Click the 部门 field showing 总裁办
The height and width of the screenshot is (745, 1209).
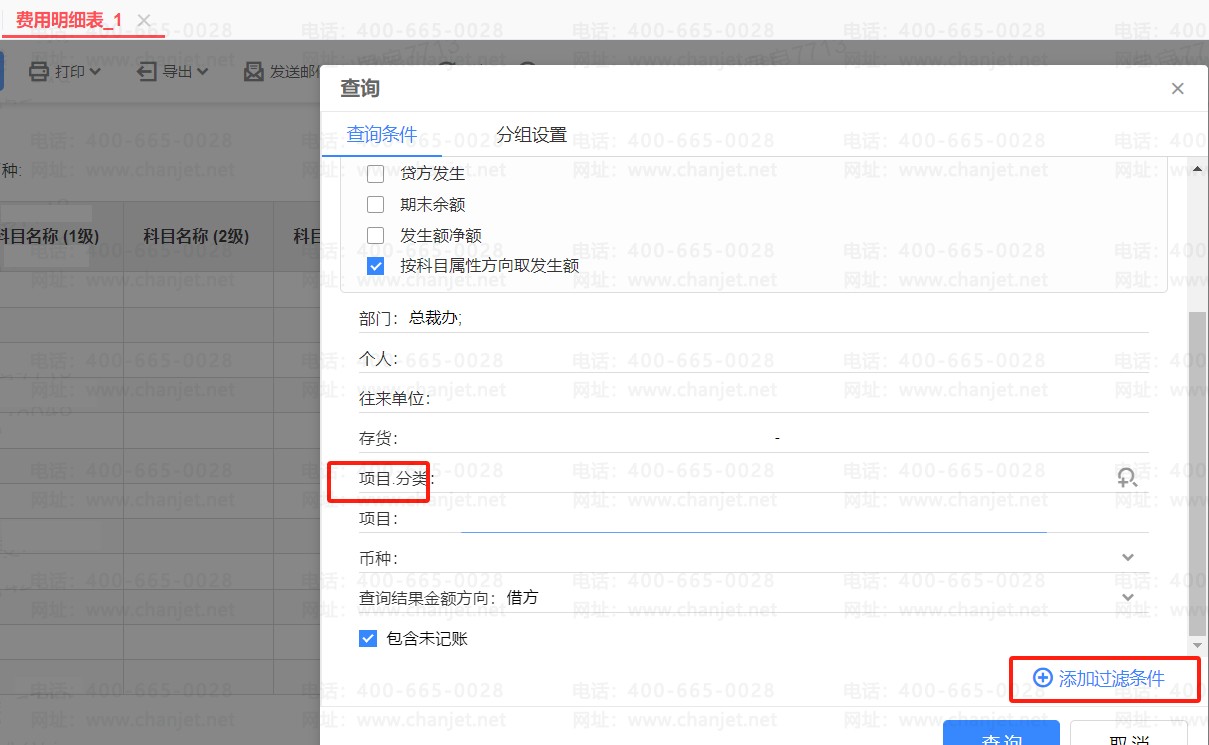(754, 318)
